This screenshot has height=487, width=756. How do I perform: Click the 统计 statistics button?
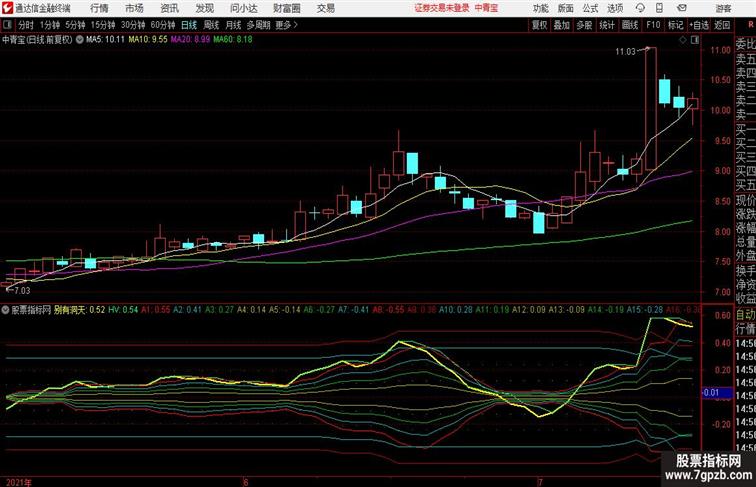[x=607, y=25]
